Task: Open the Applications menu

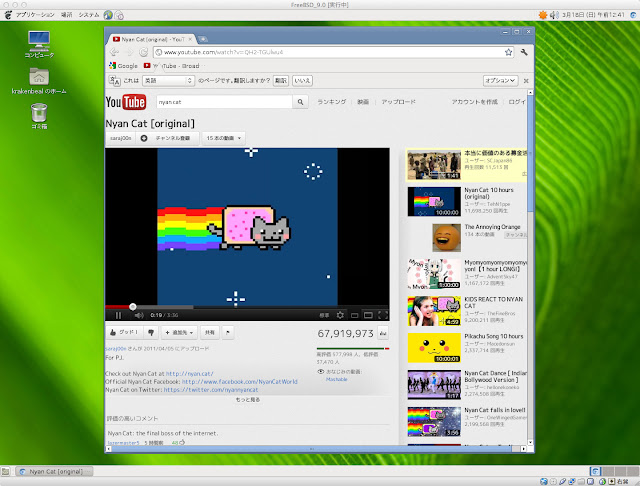Action: 35,15
